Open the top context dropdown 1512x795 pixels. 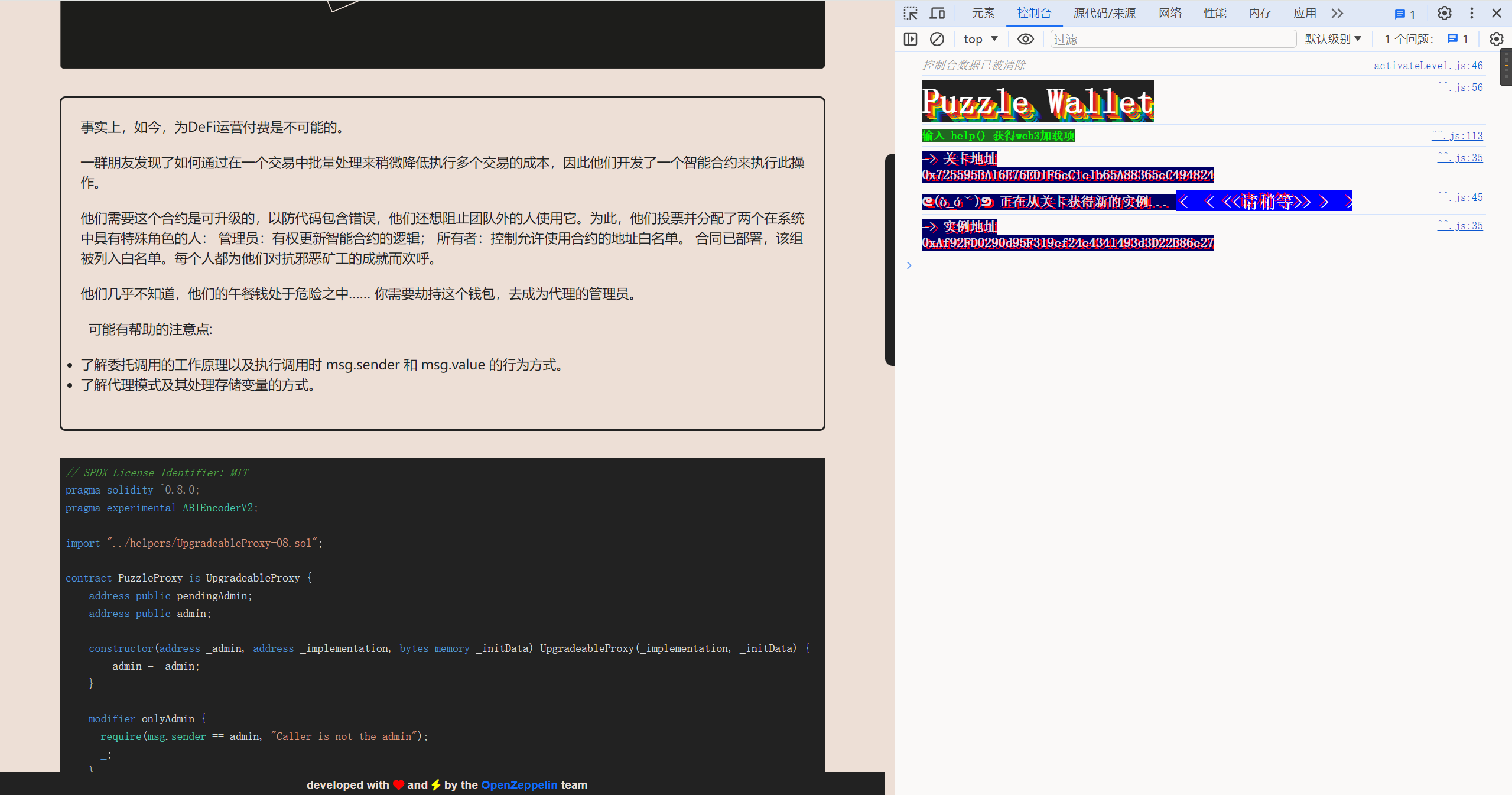click(980, 39)
